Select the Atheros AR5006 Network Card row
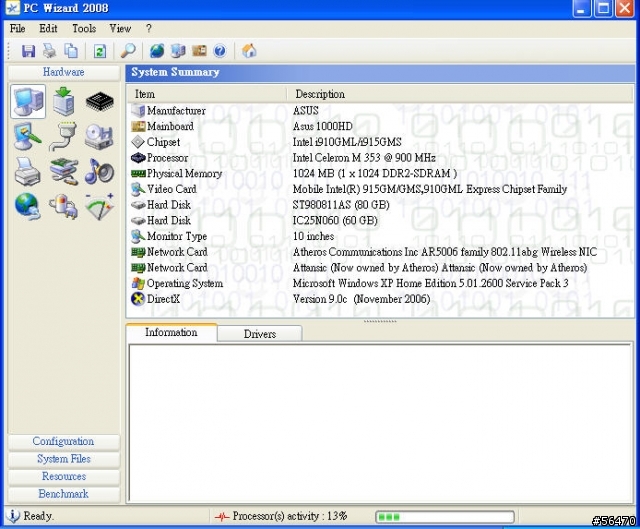640x529 pixels. pos(380,252)
